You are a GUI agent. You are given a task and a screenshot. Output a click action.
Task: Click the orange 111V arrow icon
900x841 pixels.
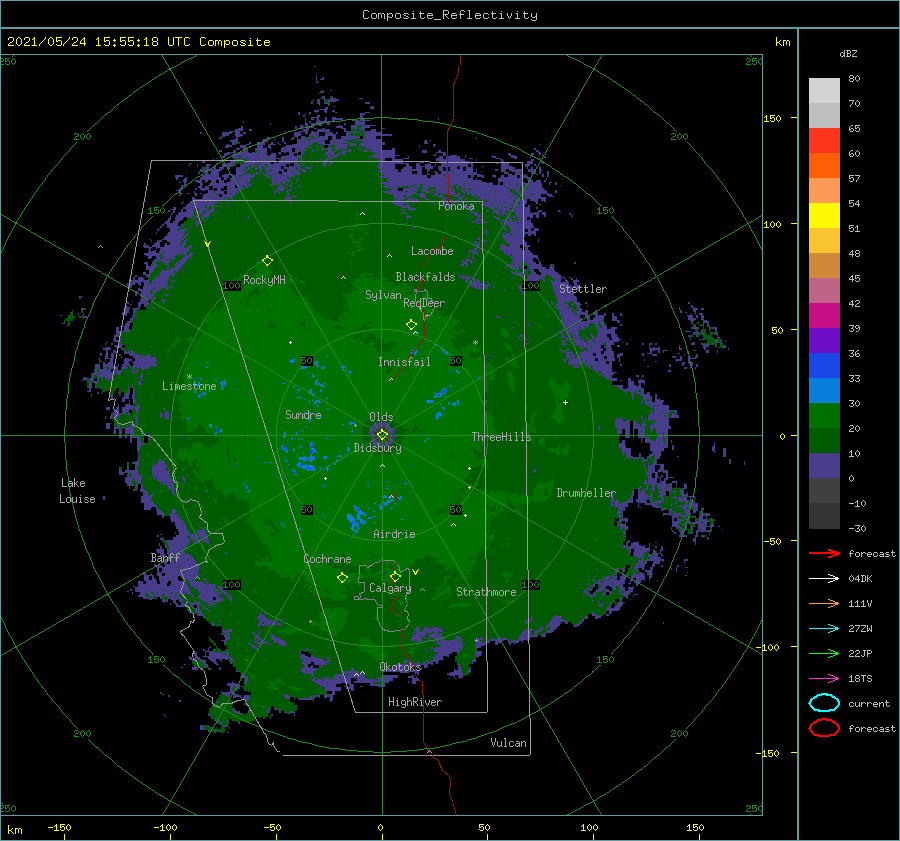(x=824, y=603)
